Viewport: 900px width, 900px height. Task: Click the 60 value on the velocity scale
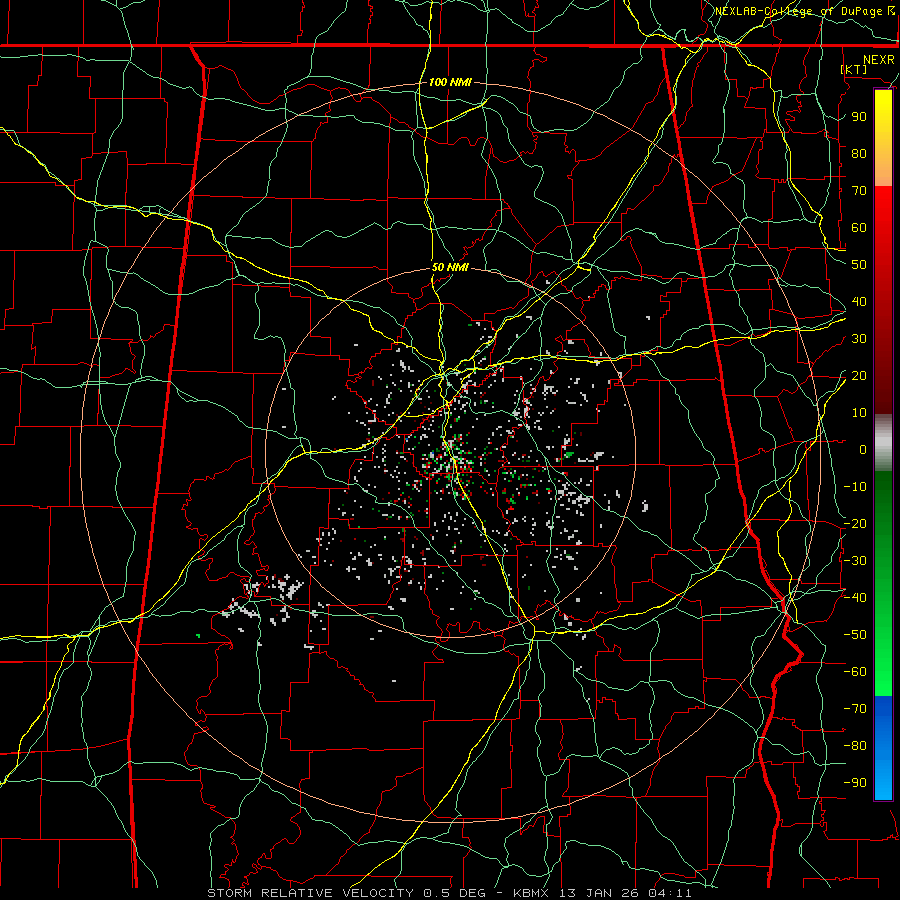tap(859, 227)
